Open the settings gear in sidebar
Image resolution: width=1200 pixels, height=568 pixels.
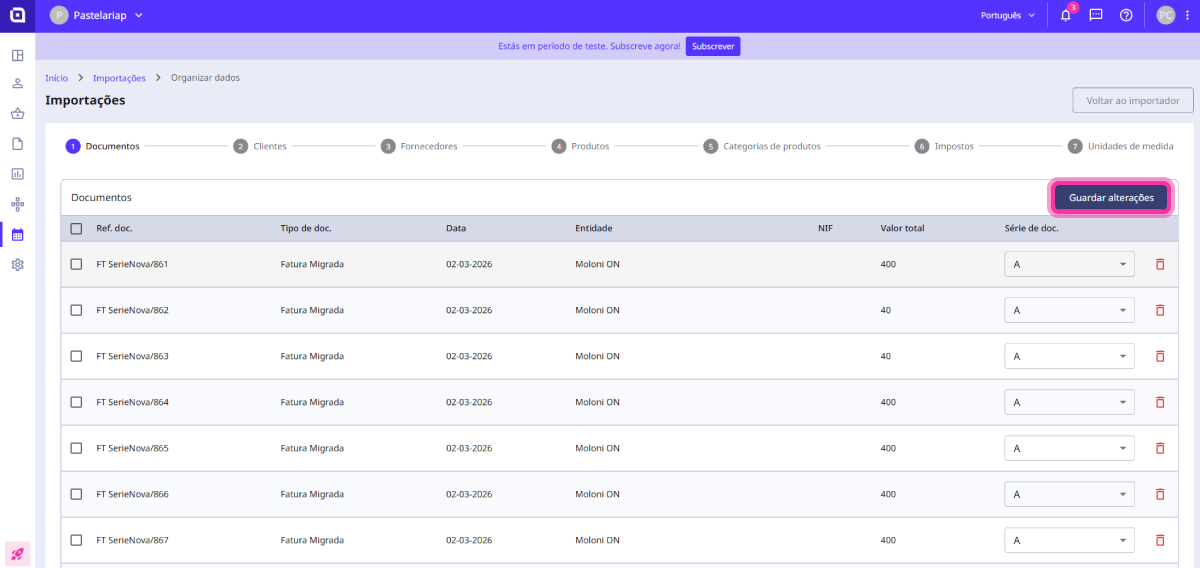point(17,265)
